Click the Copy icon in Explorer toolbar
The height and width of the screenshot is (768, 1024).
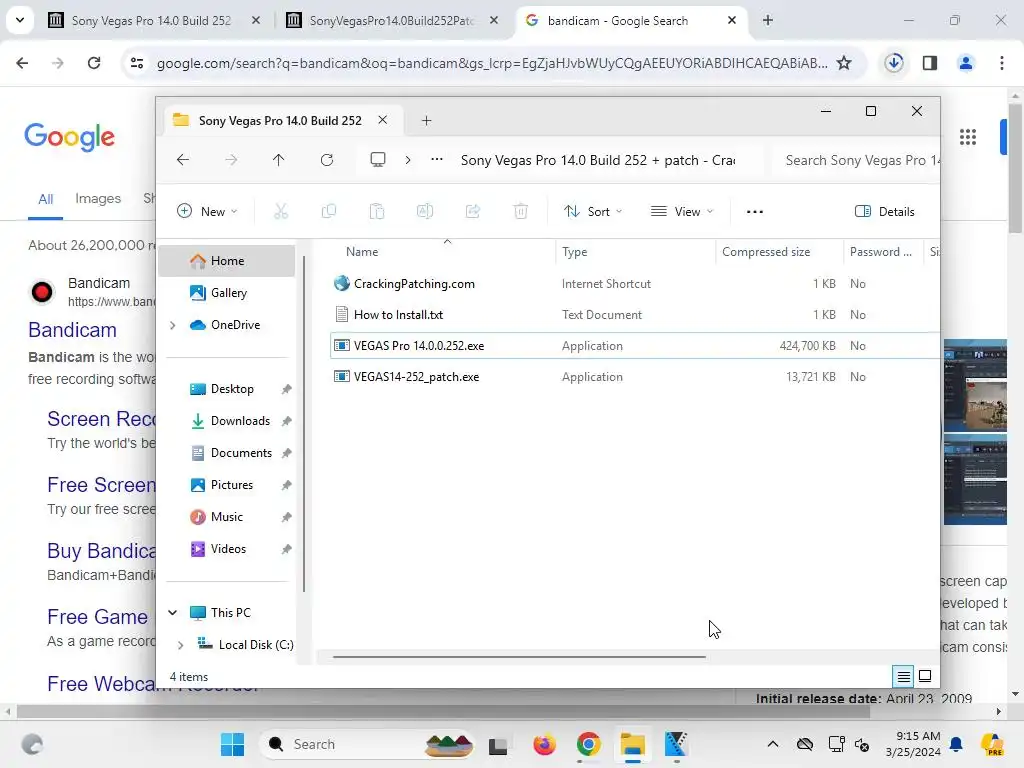(x=329, y=211)
